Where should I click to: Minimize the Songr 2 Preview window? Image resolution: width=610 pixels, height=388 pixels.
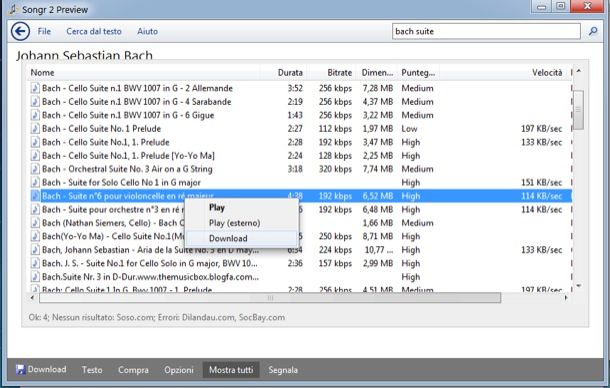pyautogui.click(x=542, y=7)
